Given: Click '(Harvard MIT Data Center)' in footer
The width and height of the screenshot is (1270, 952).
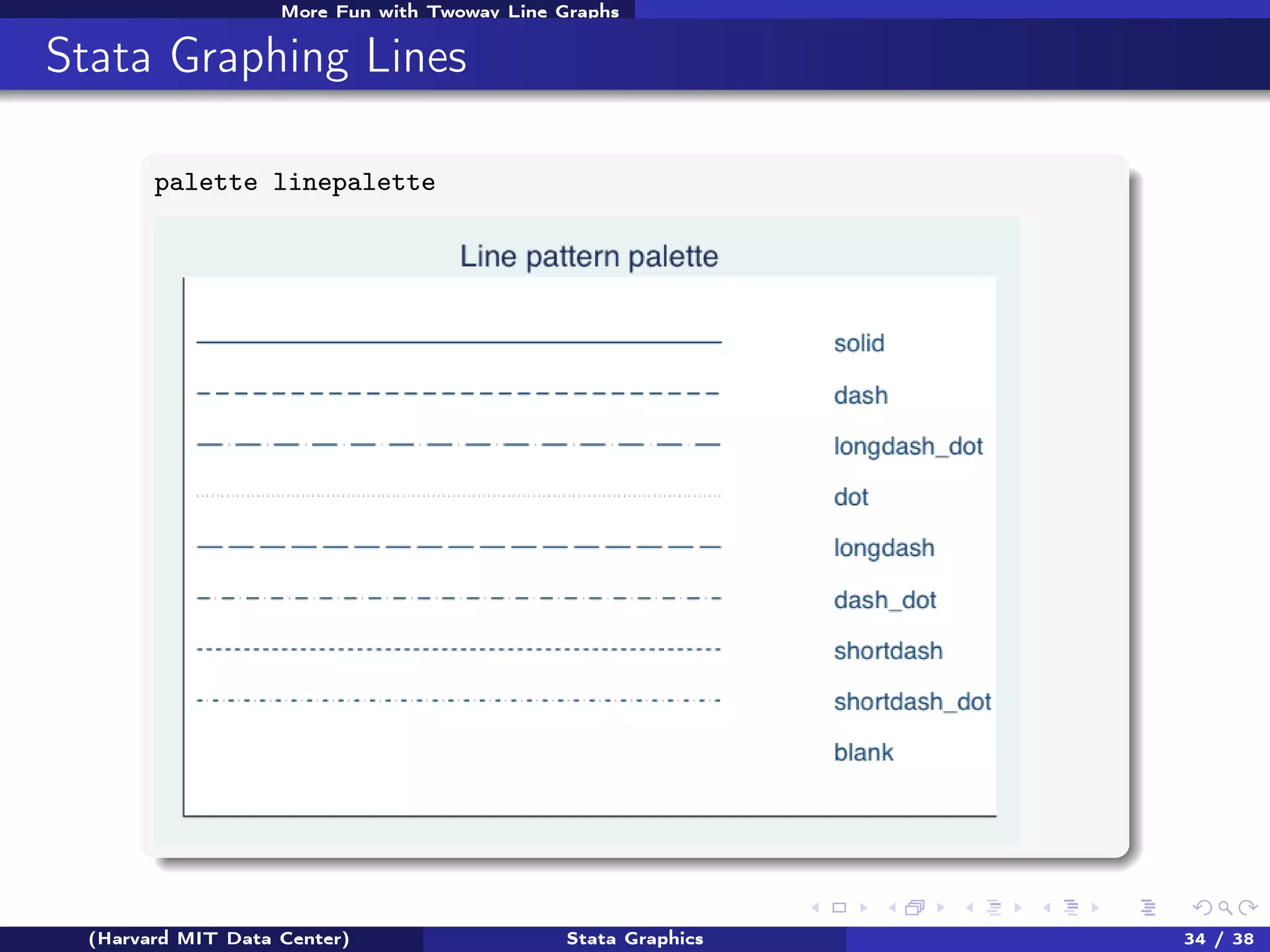Looking at the screenshot, I should (219, 939).
